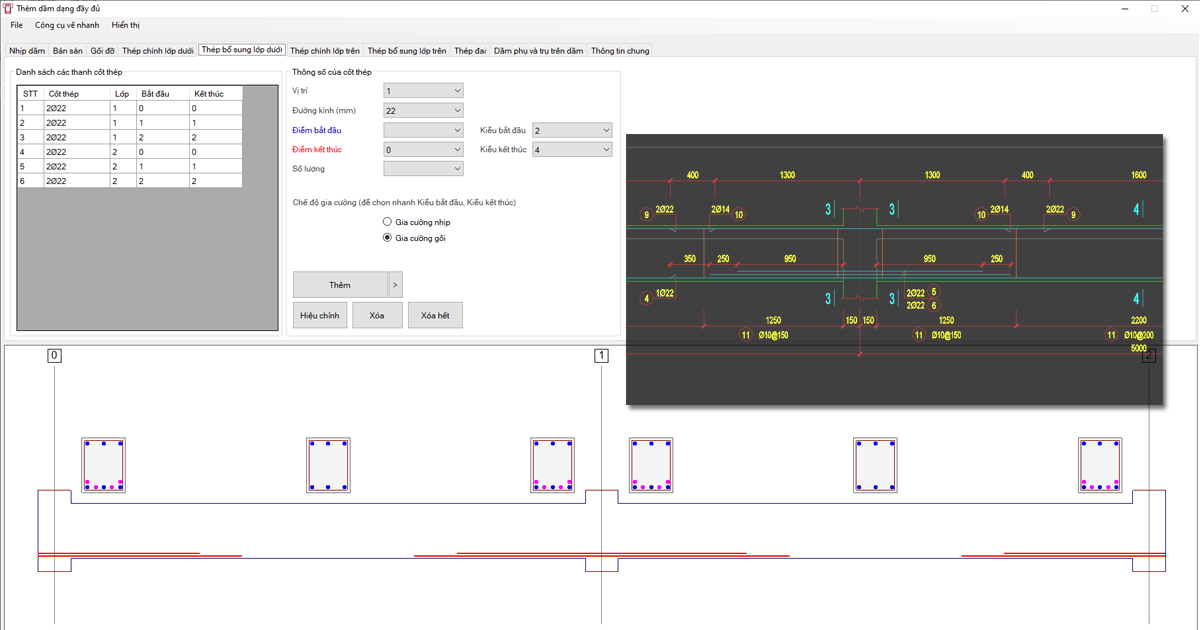The width and height of the screenshot is (1200, 630).
Task: Select row 6 in the rebar list
Action: (130, 181)
